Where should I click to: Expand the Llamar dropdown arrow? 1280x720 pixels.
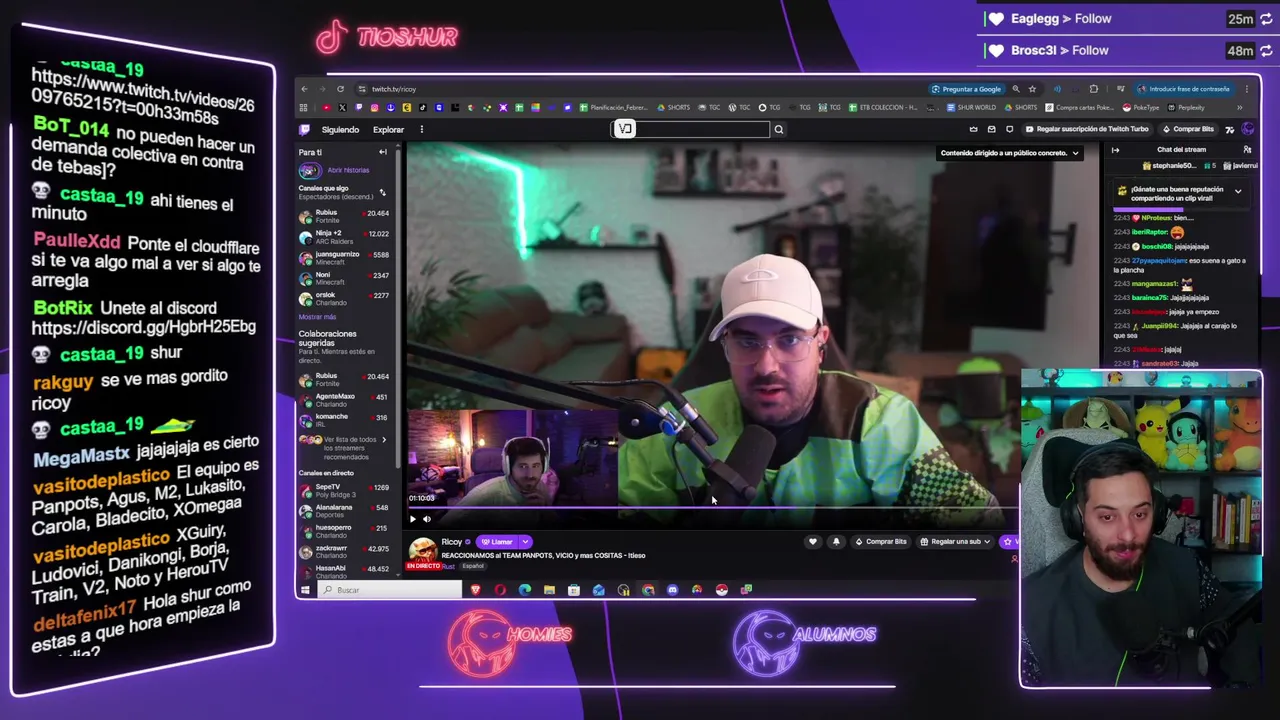pos(525,542)
